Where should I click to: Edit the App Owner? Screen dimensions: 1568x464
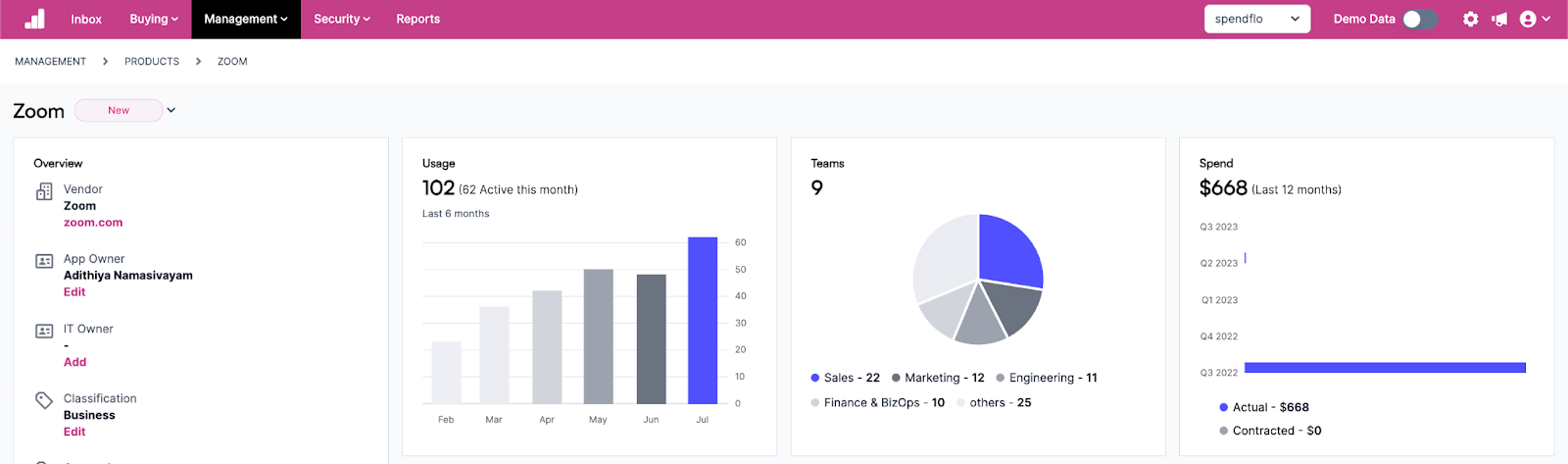click(74, 292)
